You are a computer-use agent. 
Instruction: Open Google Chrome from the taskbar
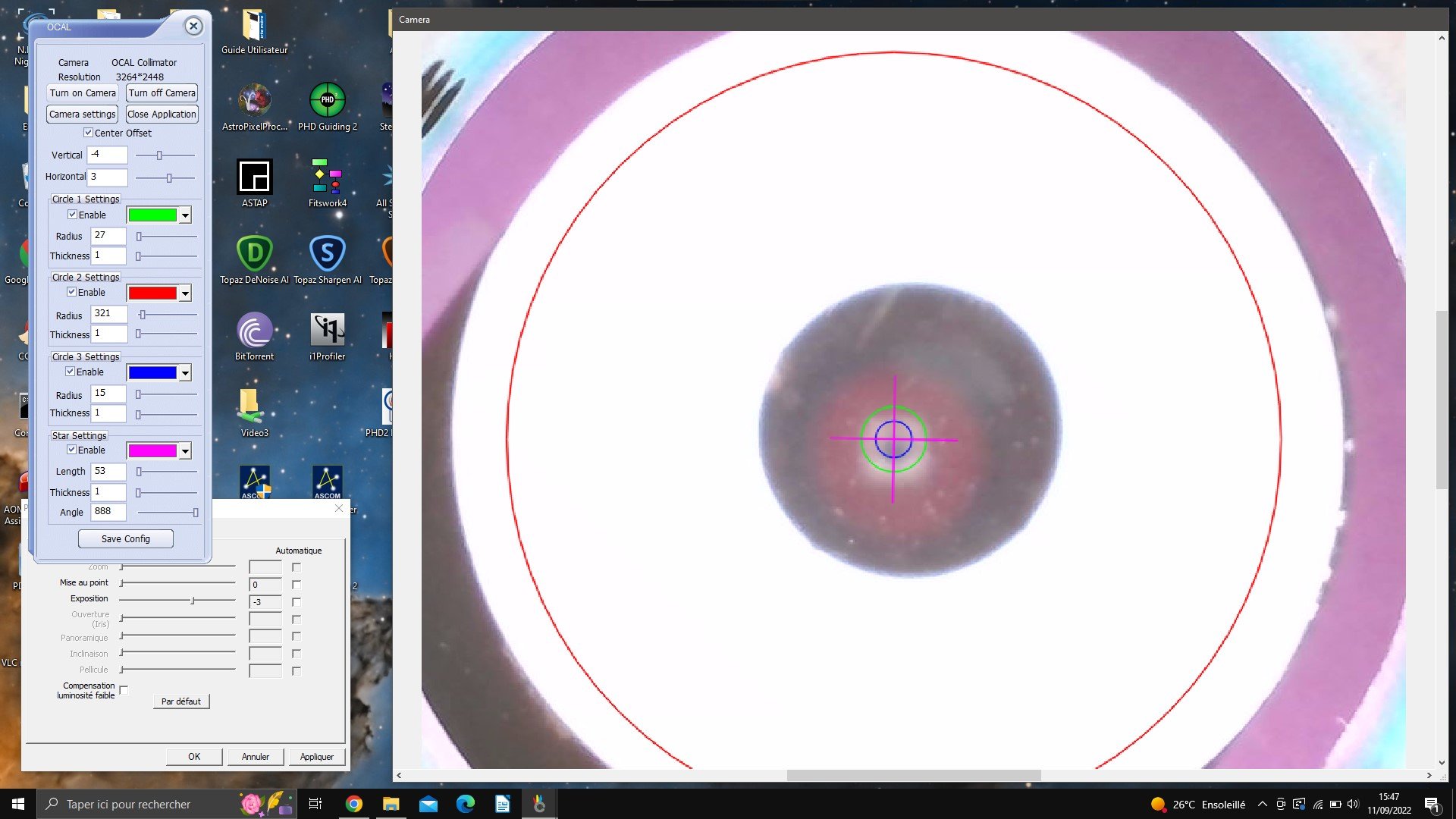click(x=353, y=804)
